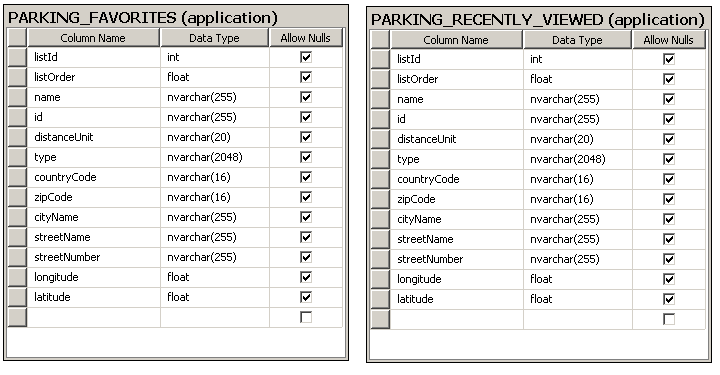Click Column Name header in PARKING_RECENTLY_VIEWED
Viewport: 720px width, 375px height.
click(456, 39)
